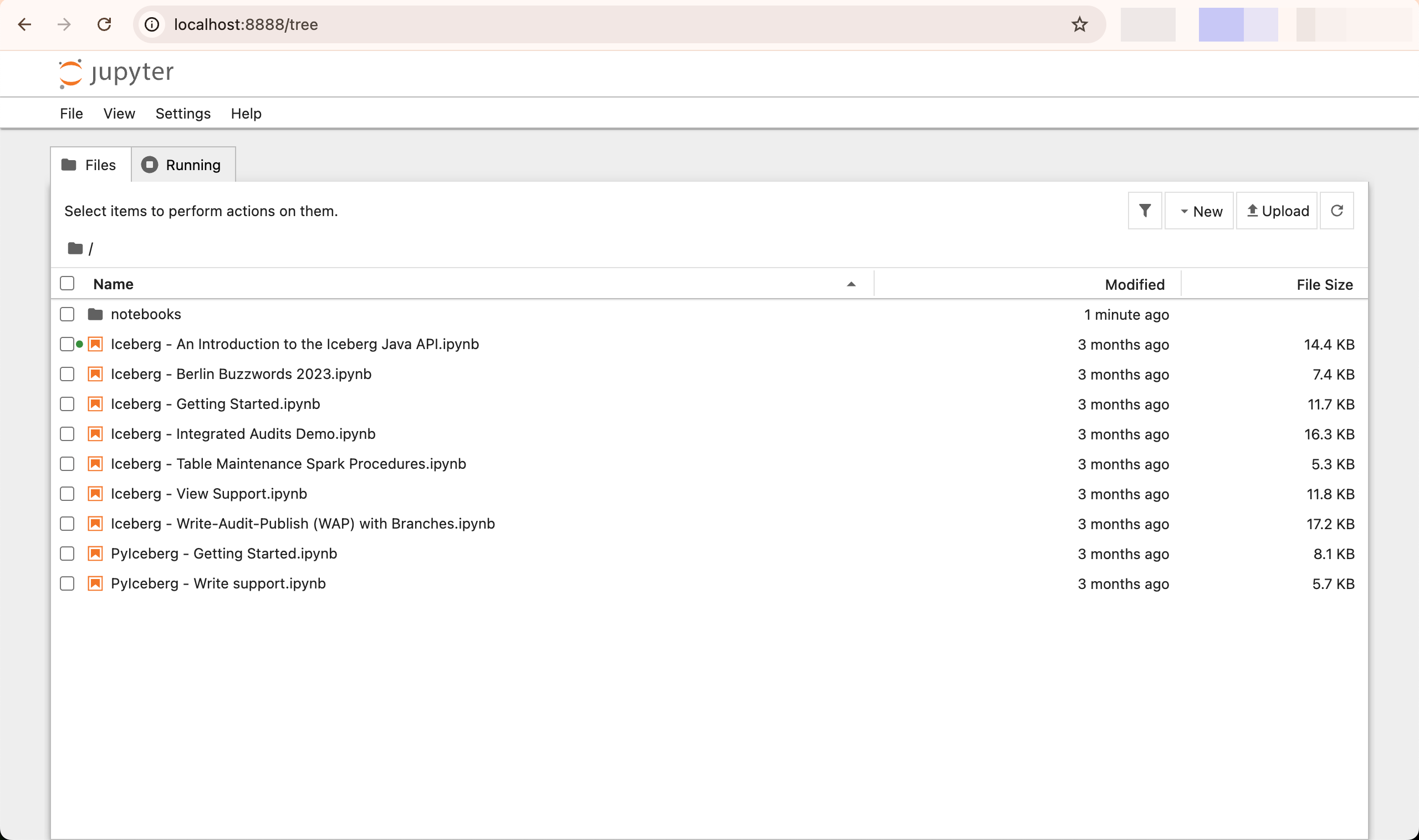Check the PyIceberg Getting Started checkbox

click(67, 554)
